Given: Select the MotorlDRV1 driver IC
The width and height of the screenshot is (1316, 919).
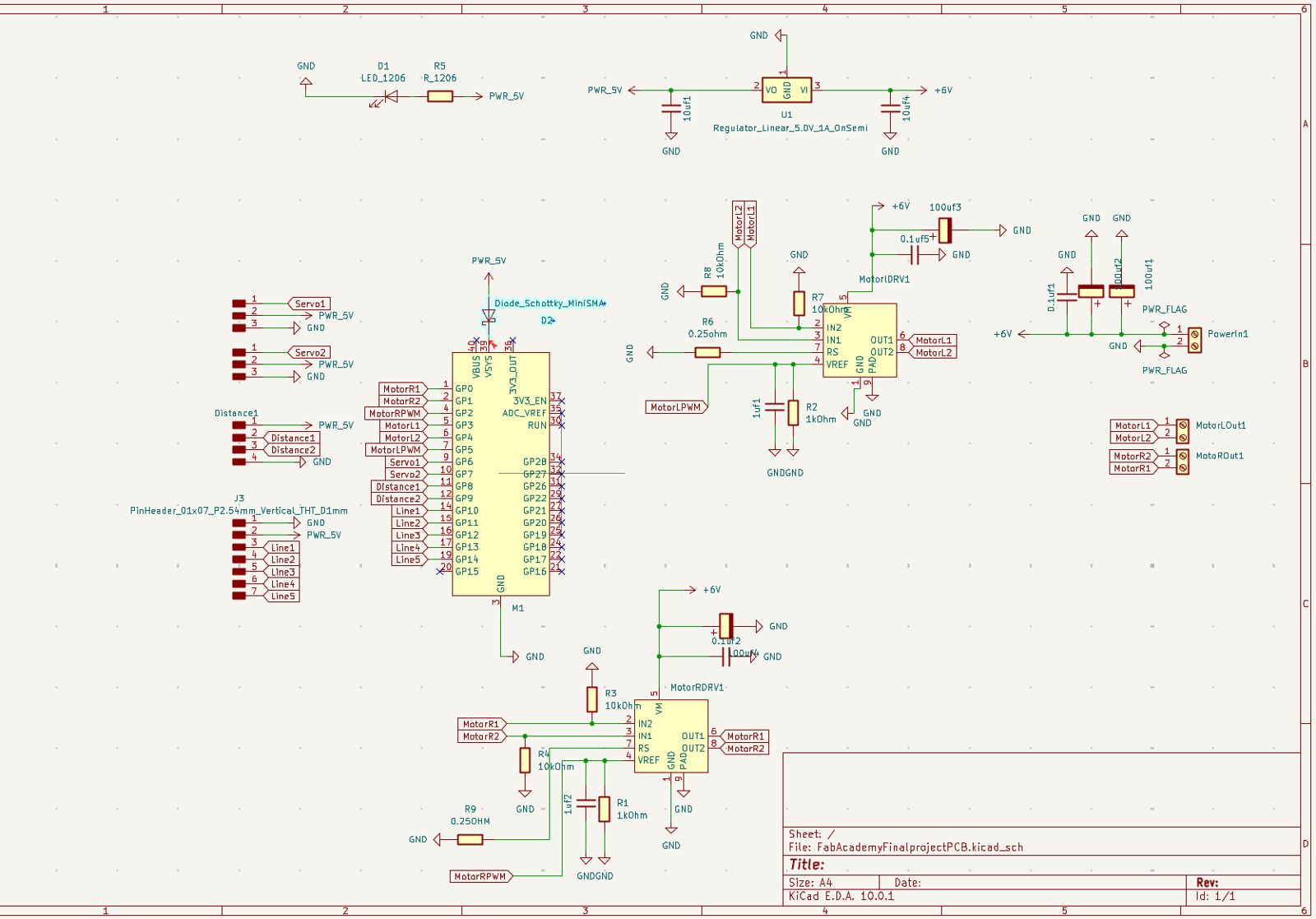Looking at the screenshot, I should click(860, 341).
